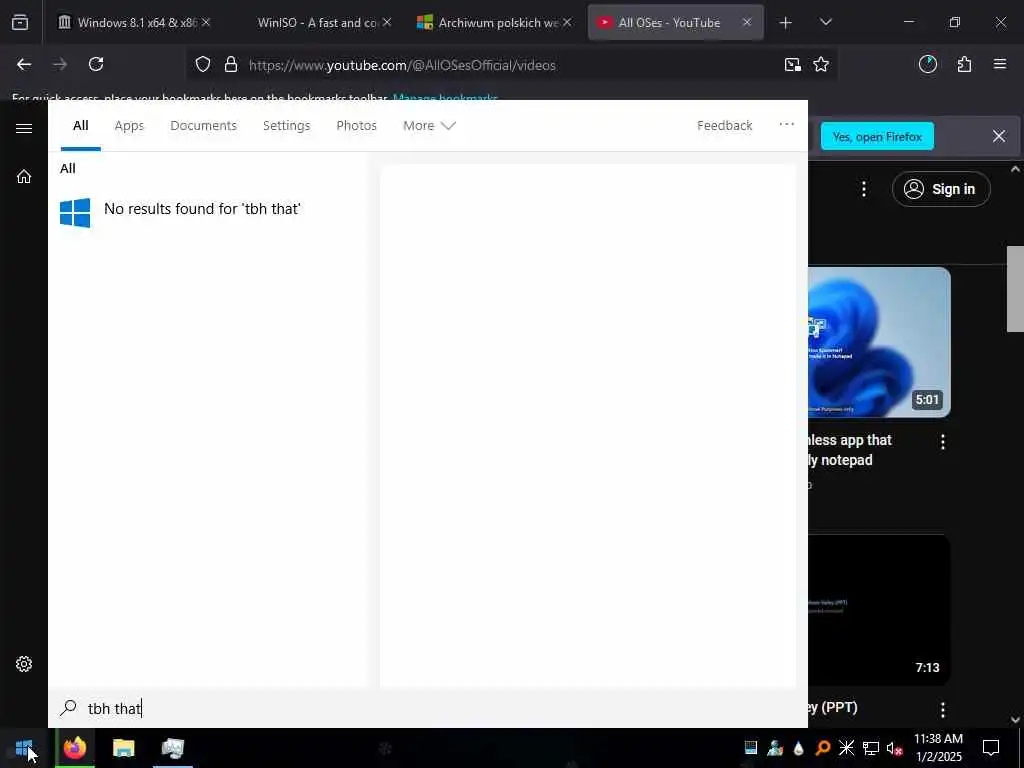Click Firefox back arrow button
The width and height of the screenshot is (1024, 768).
tap(24, 65)
